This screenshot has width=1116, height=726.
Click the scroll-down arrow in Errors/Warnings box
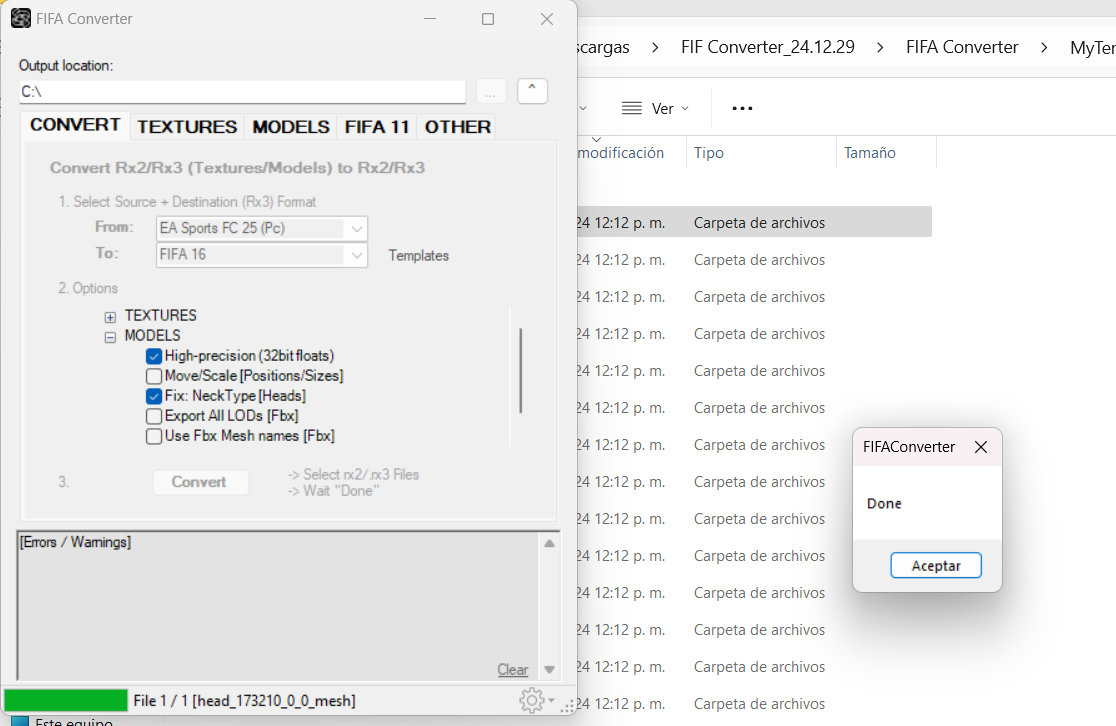click(x=549, y=670)
